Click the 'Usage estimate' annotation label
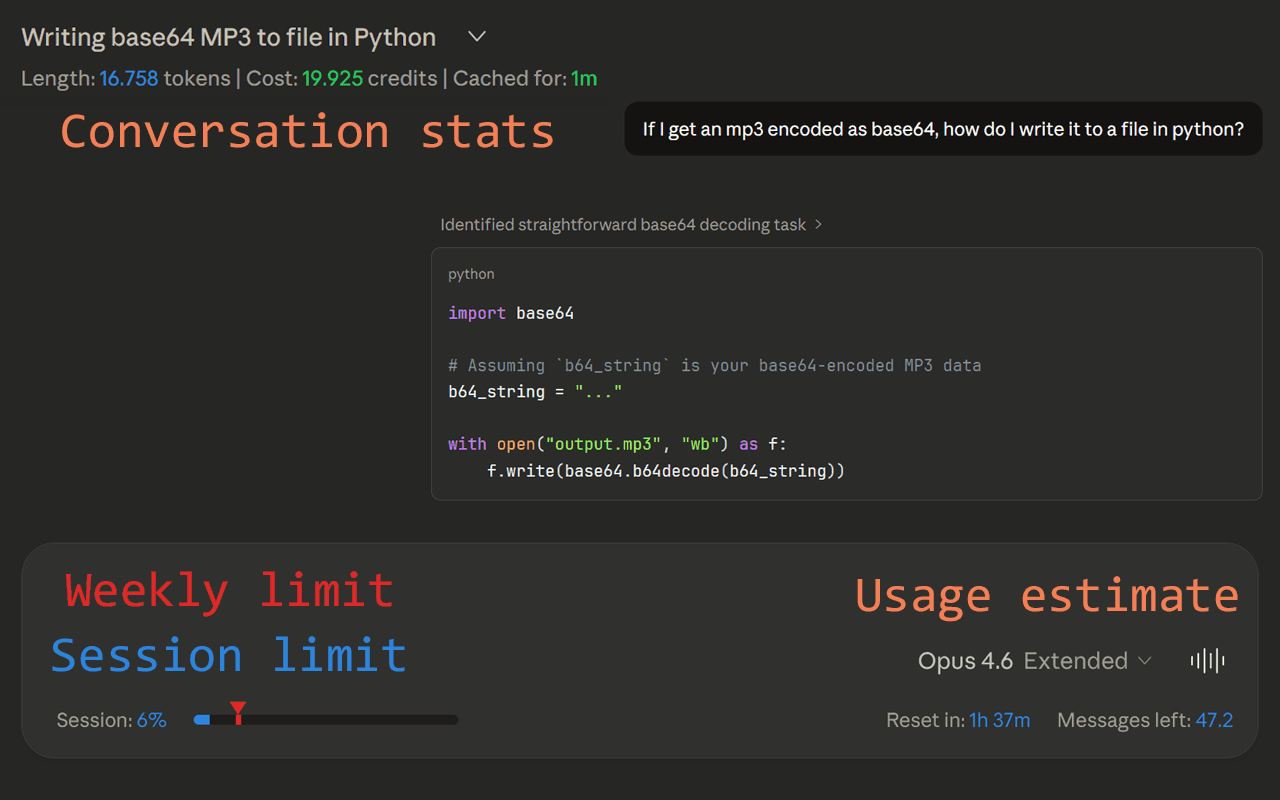 [1047, 595]
